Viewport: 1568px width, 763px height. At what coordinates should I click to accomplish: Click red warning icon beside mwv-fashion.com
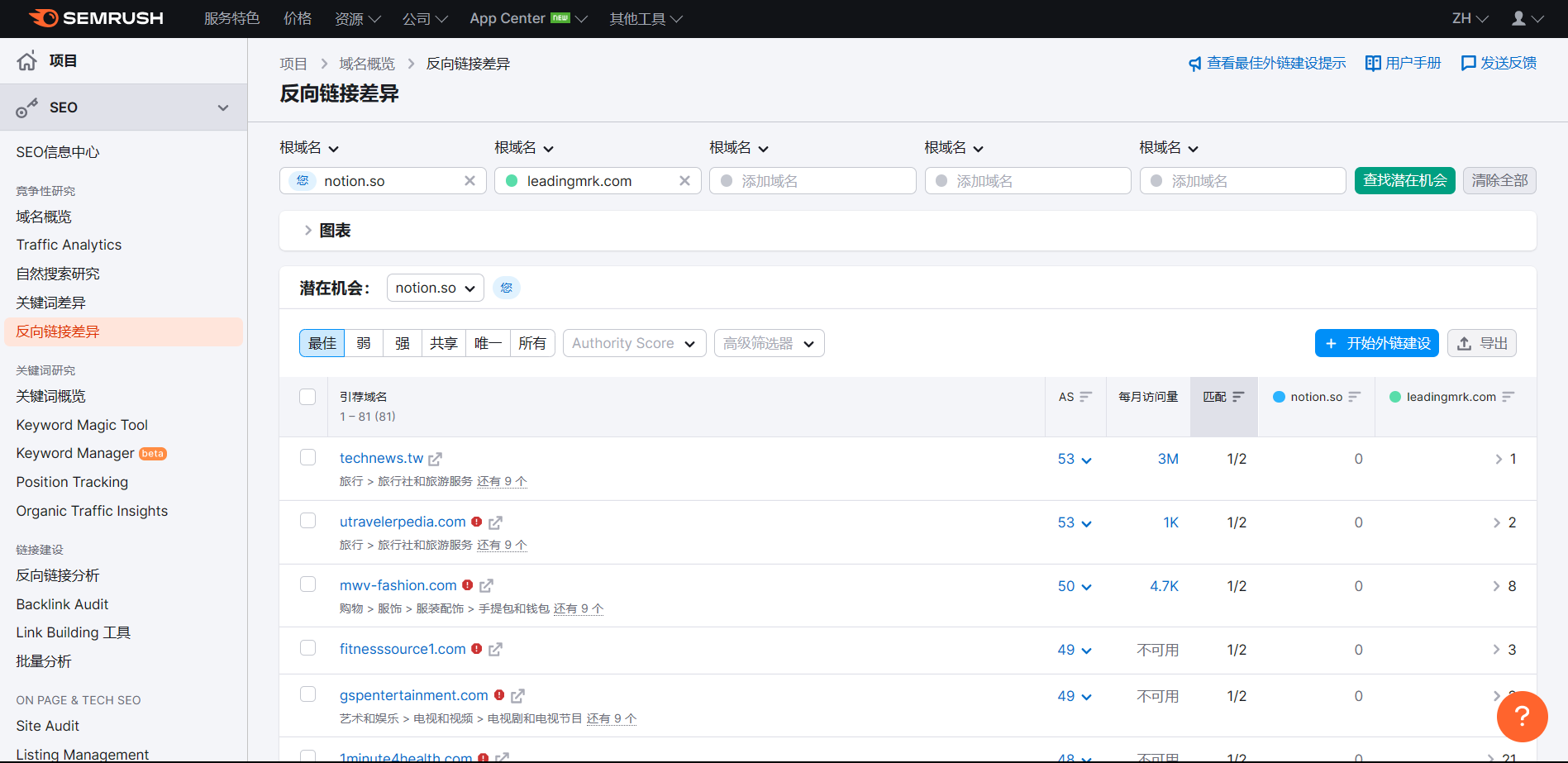tap(468, 585)
